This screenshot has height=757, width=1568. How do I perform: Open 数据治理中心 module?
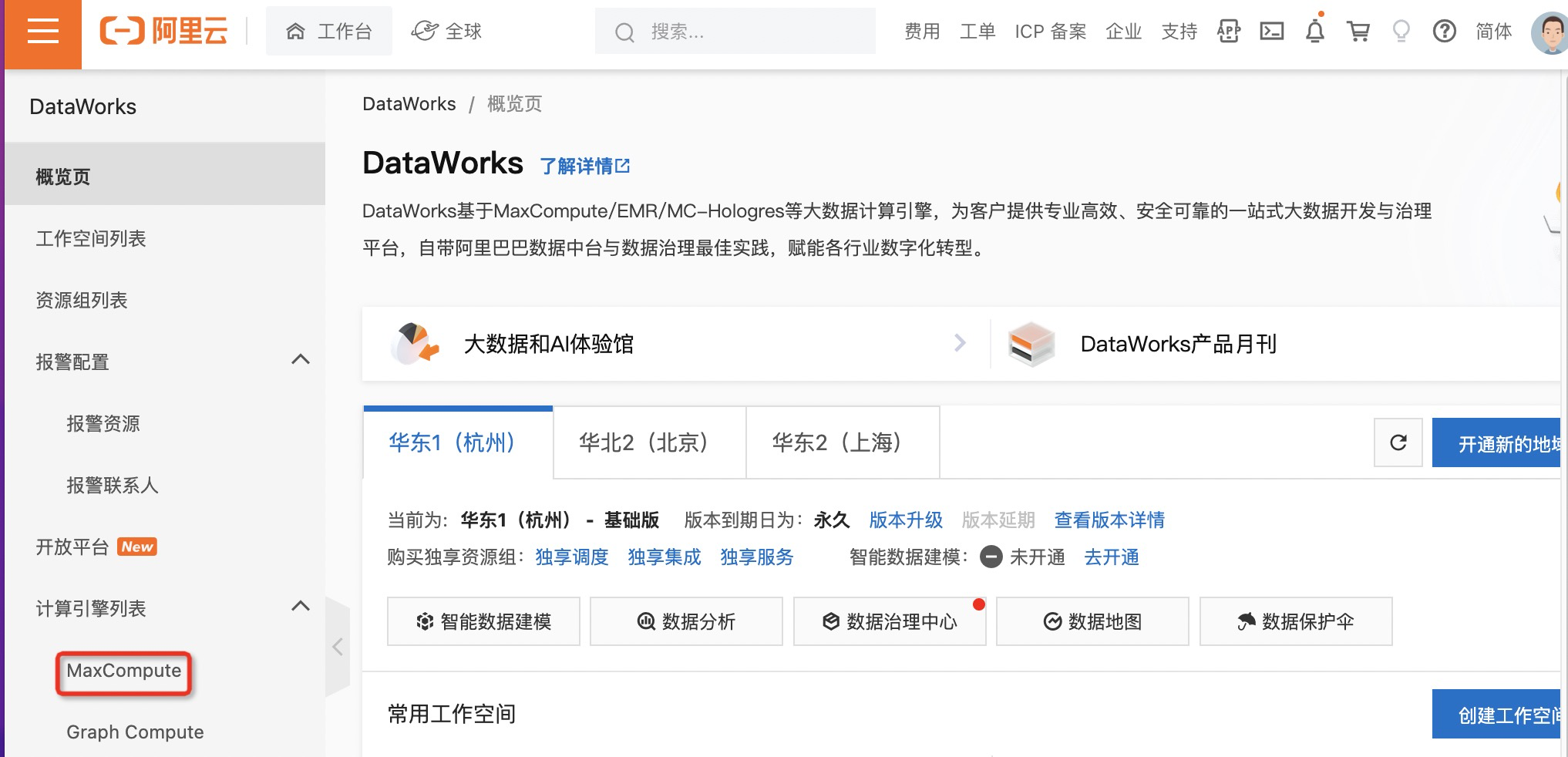coord(890,621)
